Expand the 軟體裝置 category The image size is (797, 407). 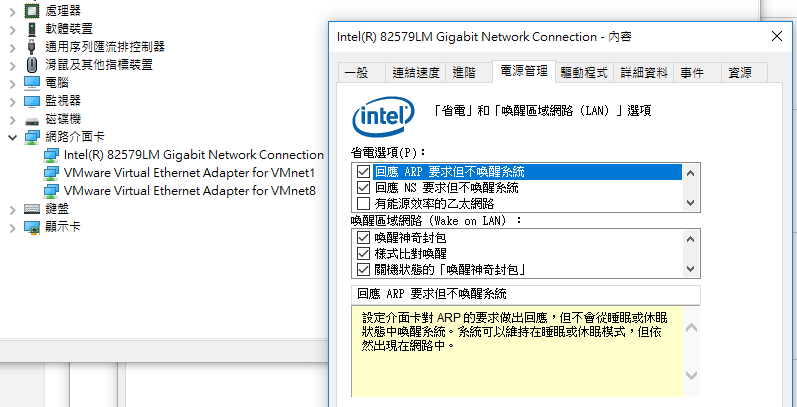tap(12, 29)
